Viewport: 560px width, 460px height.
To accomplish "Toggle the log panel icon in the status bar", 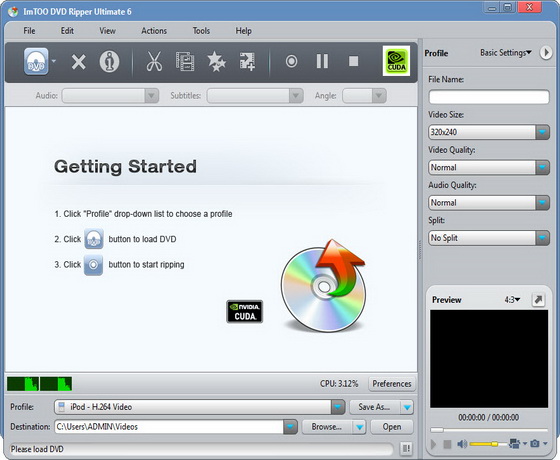I will (x=406, y=448).
